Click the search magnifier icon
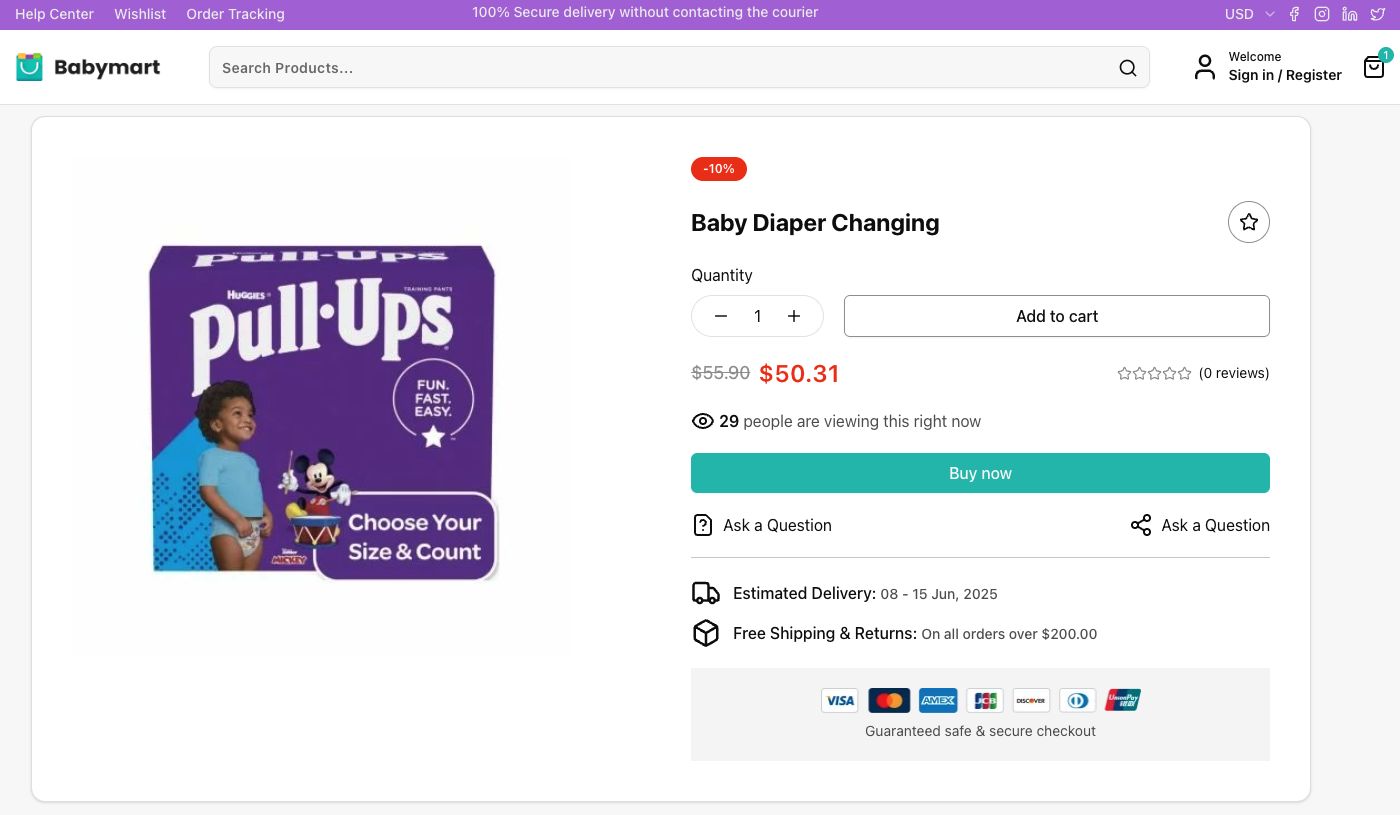The image size is (1400, 815). [x=1127, y=68]
